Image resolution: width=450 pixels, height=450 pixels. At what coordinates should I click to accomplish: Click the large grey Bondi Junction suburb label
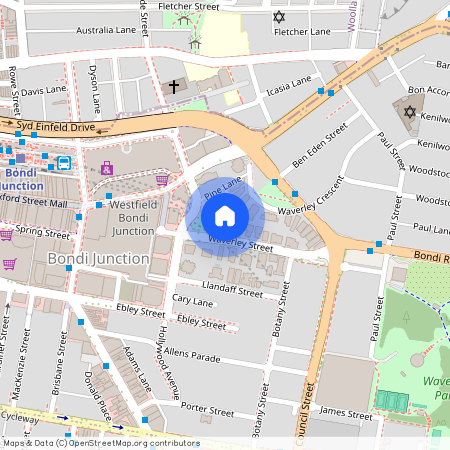click(98, 259)
